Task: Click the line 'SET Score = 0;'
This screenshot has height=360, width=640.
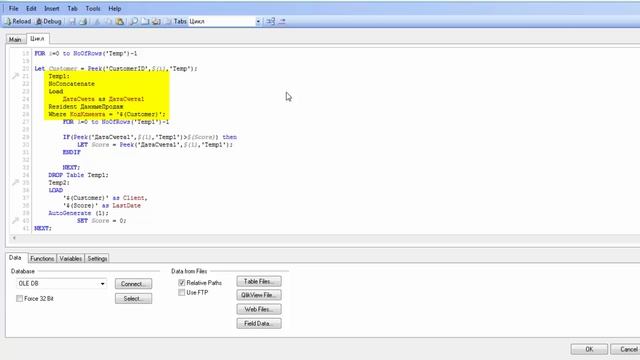Action: (102, 220)
